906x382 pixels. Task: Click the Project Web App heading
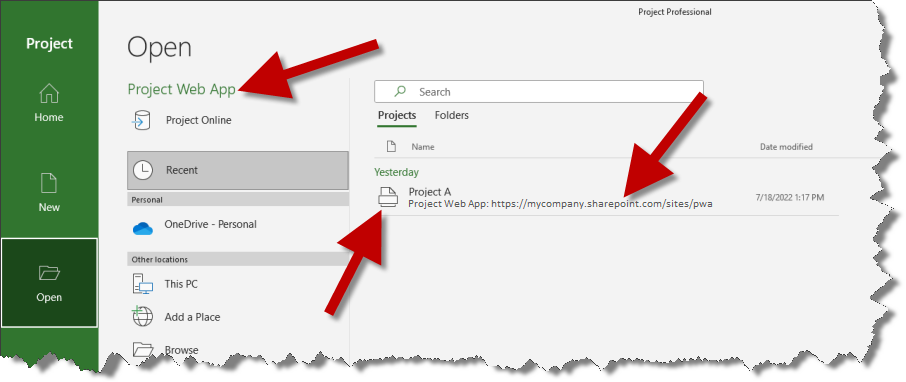pos(181,89)
